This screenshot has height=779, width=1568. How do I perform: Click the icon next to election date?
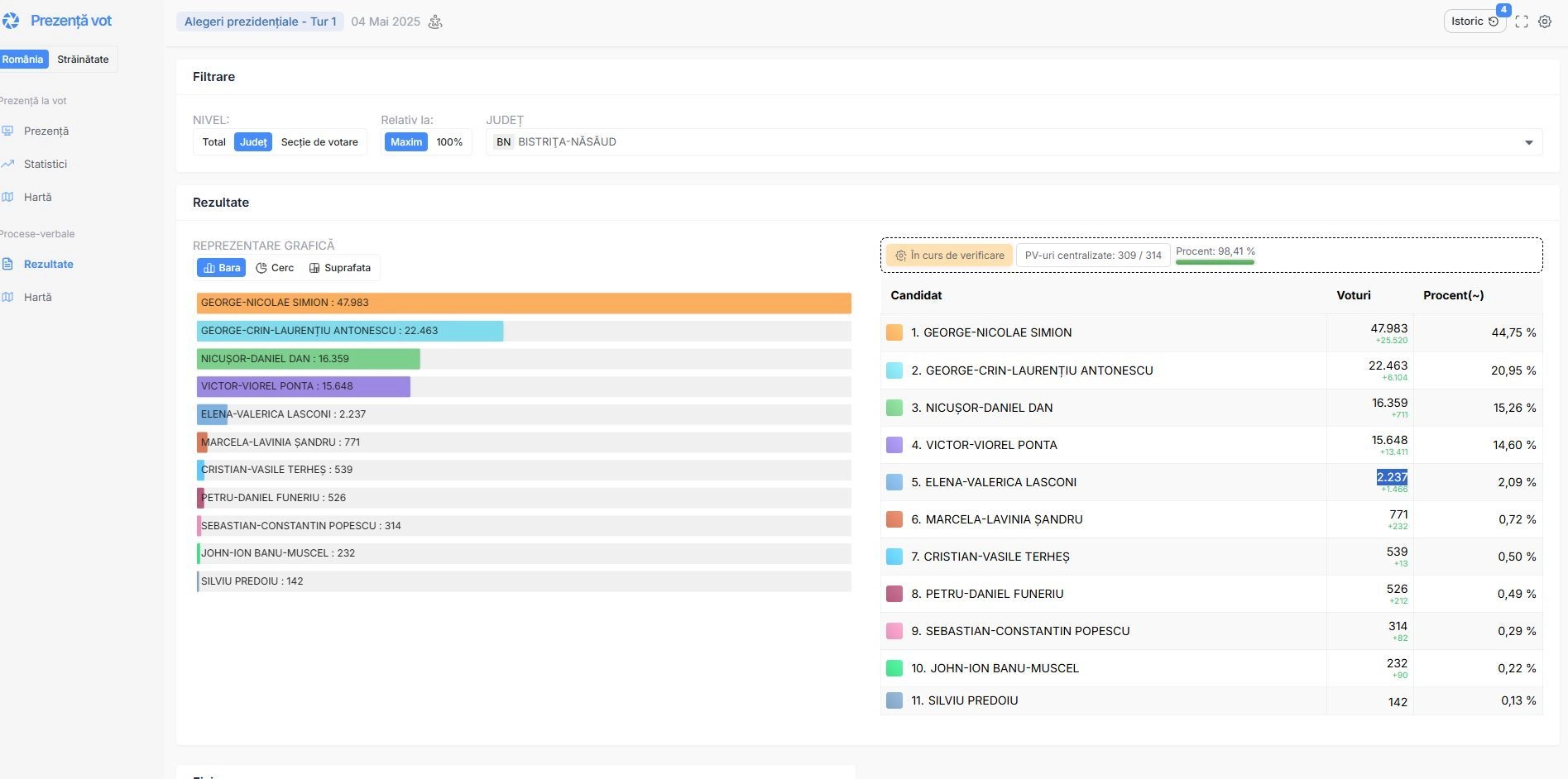[435, 22]
